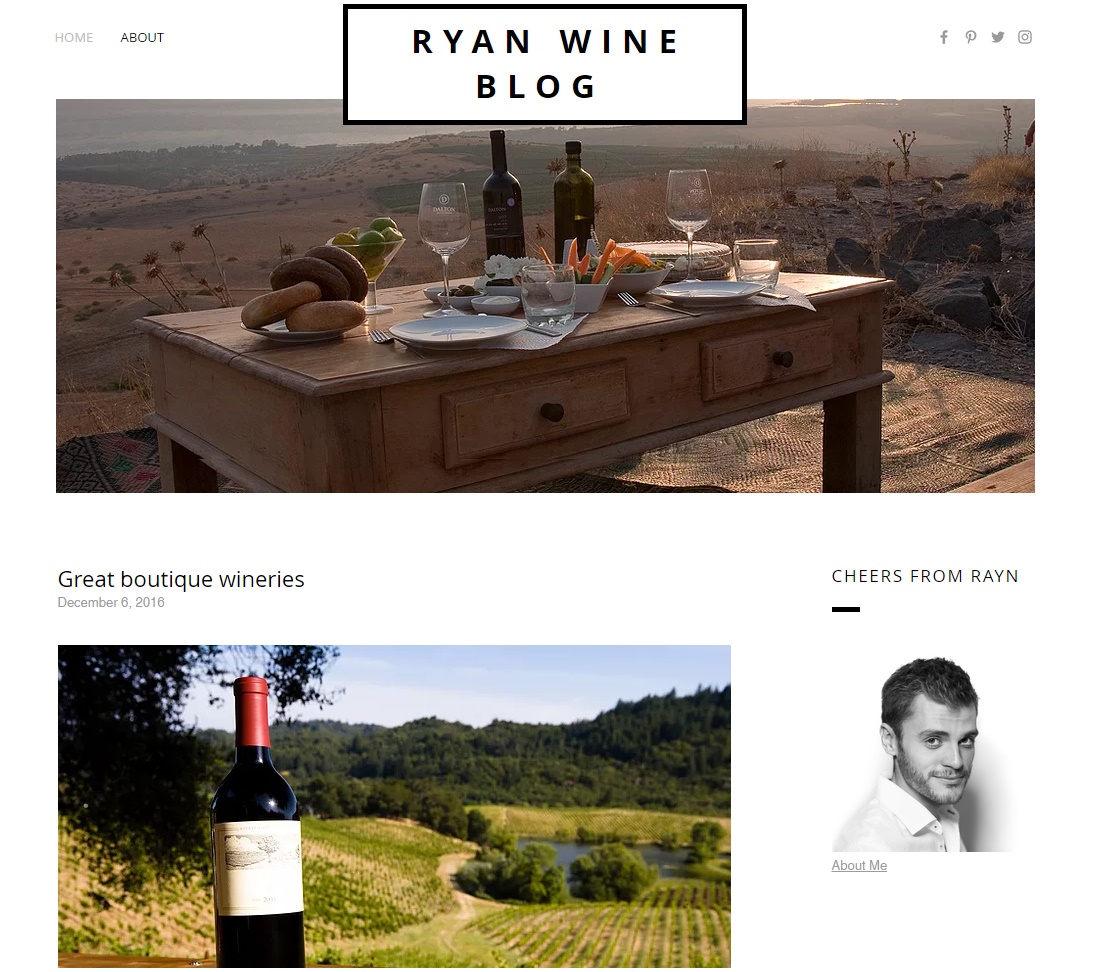Image resolution: width=1116 pixels, height=972 pixels.
Task: Select the picnic table hero banner image
Action: [545, 296]
